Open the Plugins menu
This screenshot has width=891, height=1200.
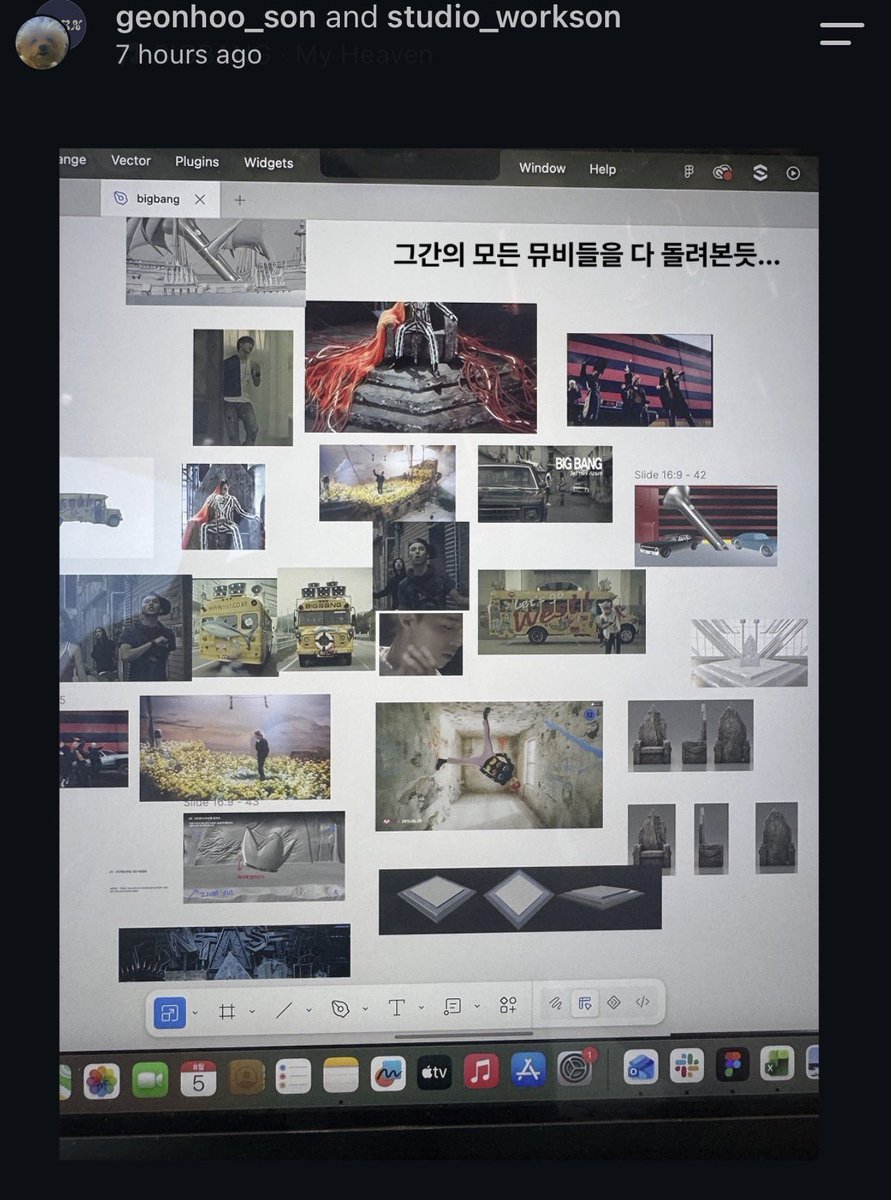[197, 162]
